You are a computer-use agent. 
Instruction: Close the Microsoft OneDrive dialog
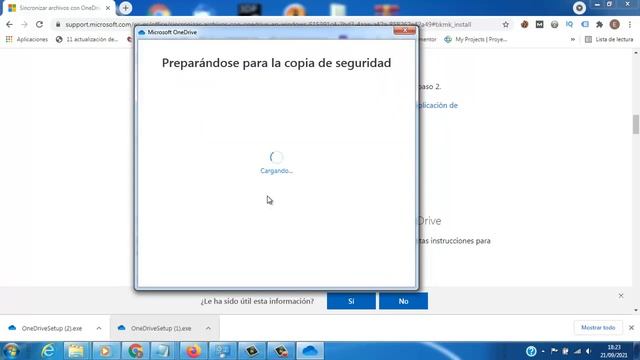point(404,31)
